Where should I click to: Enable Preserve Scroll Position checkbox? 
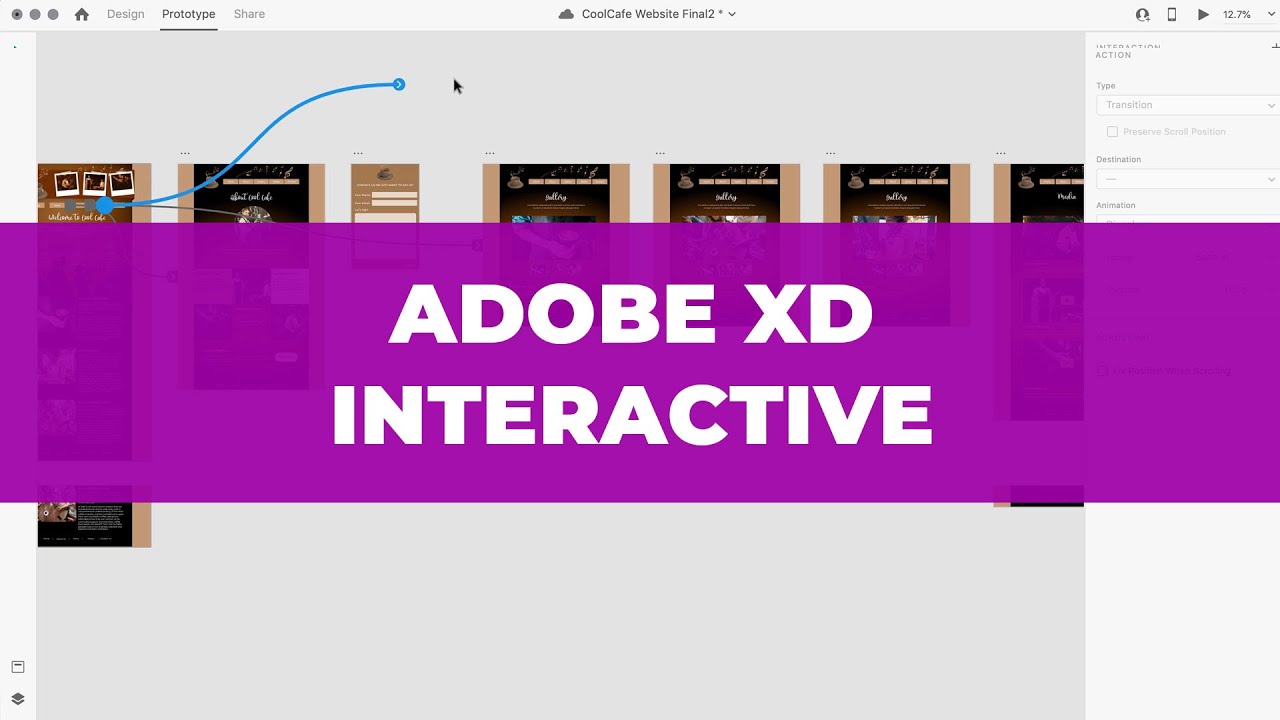(1112, 132)
